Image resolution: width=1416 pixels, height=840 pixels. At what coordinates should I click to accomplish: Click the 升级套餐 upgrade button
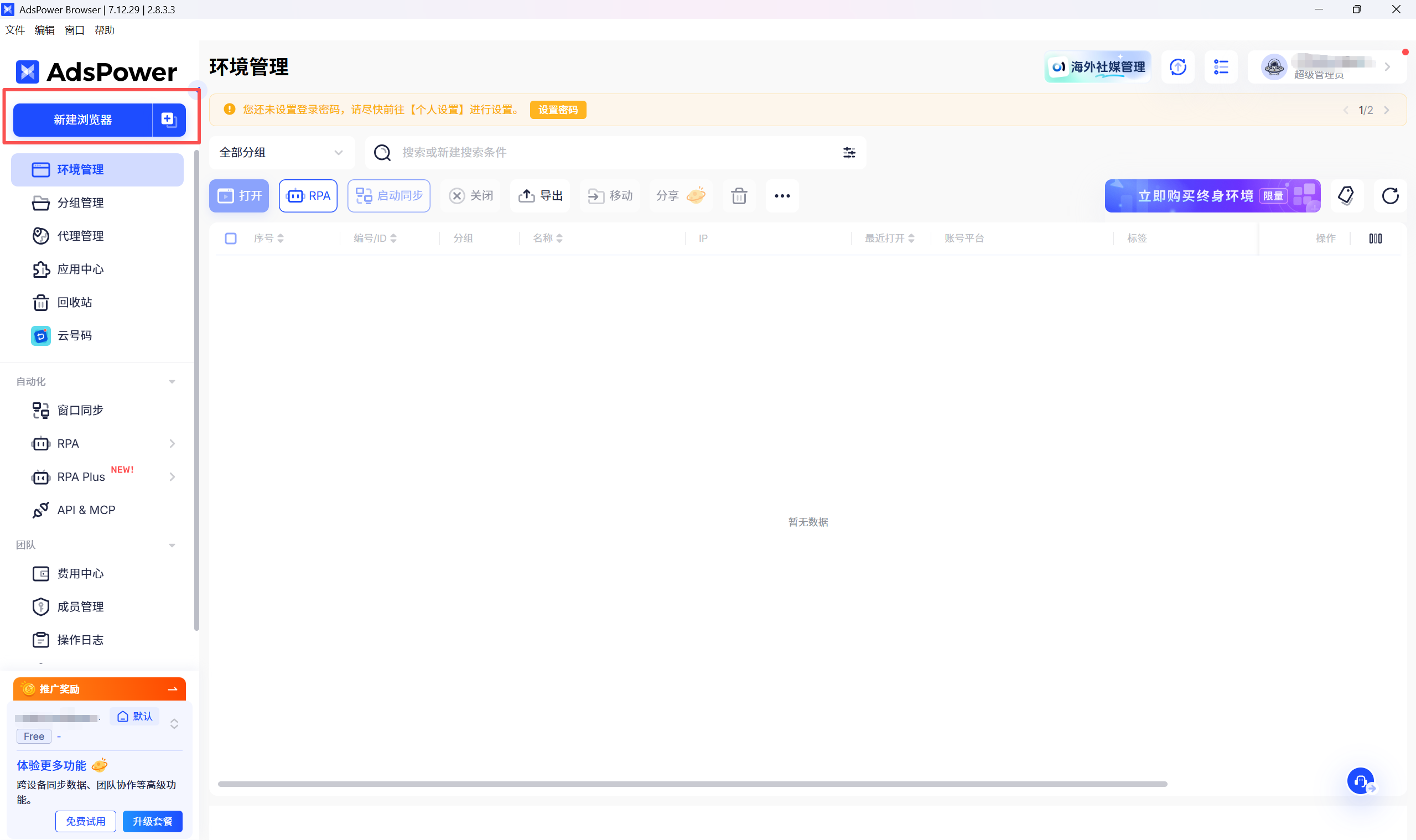coord(152,821)
